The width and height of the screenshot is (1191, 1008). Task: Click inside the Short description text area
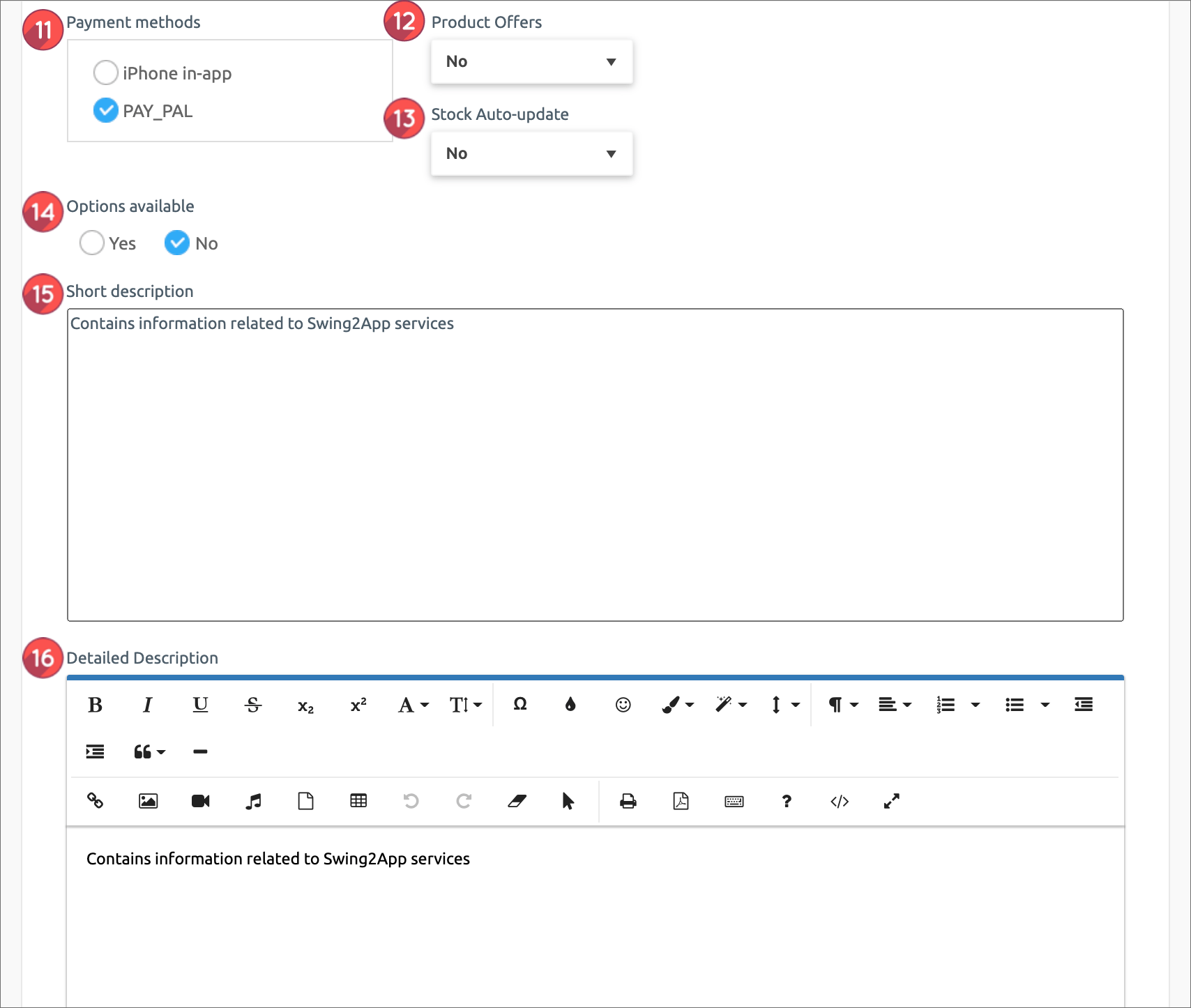point(595,464)
